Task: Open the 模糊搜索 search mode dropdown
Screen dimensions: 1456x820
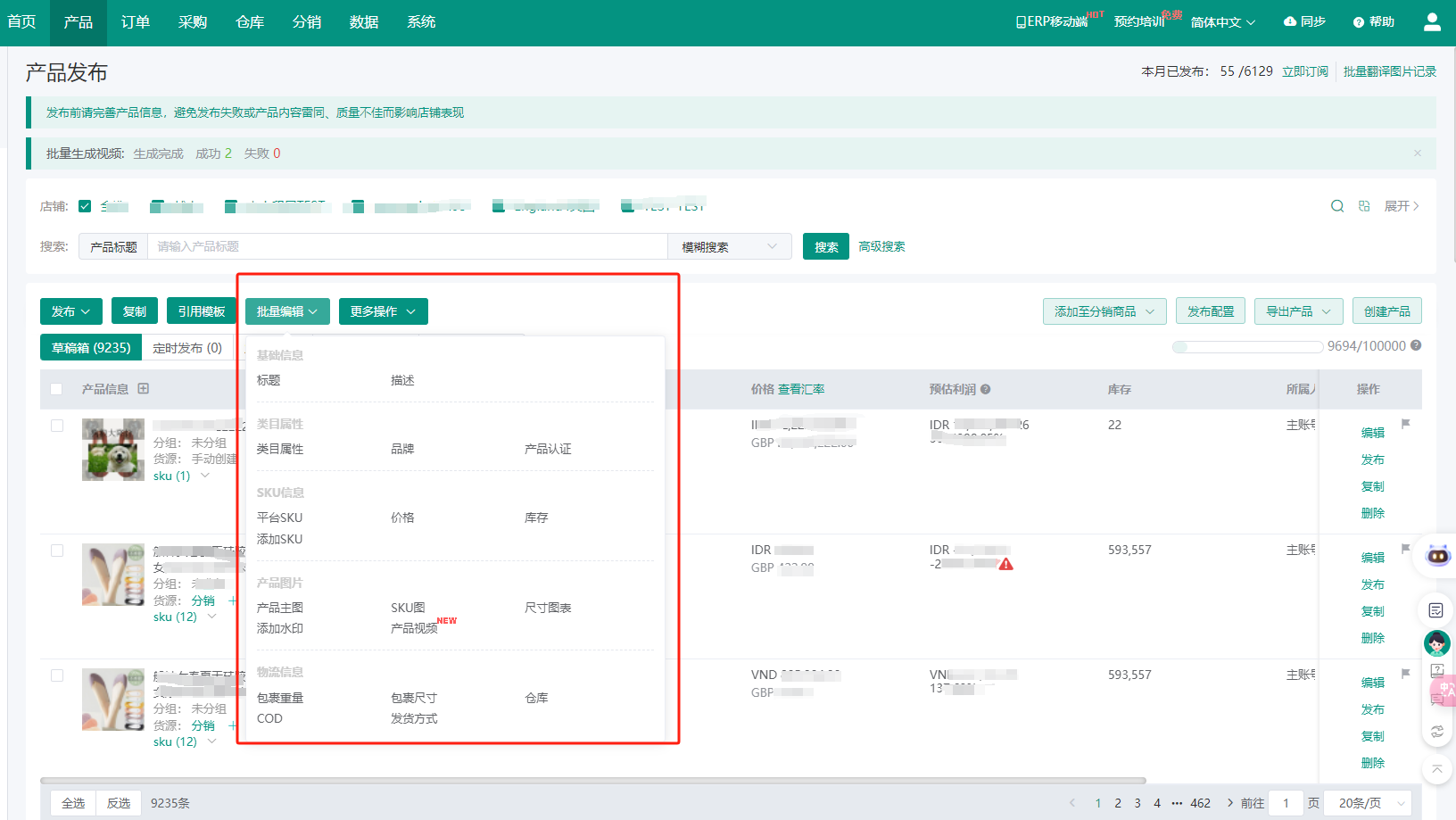Action: (x=729, y=246)
